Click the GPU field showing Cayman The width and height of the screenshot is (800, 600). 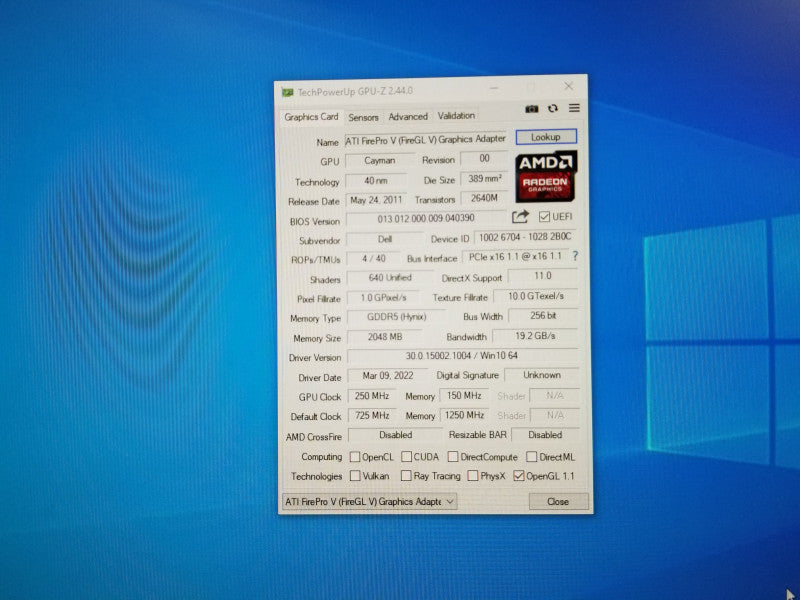pyautogui.click(x=380, y=160)
